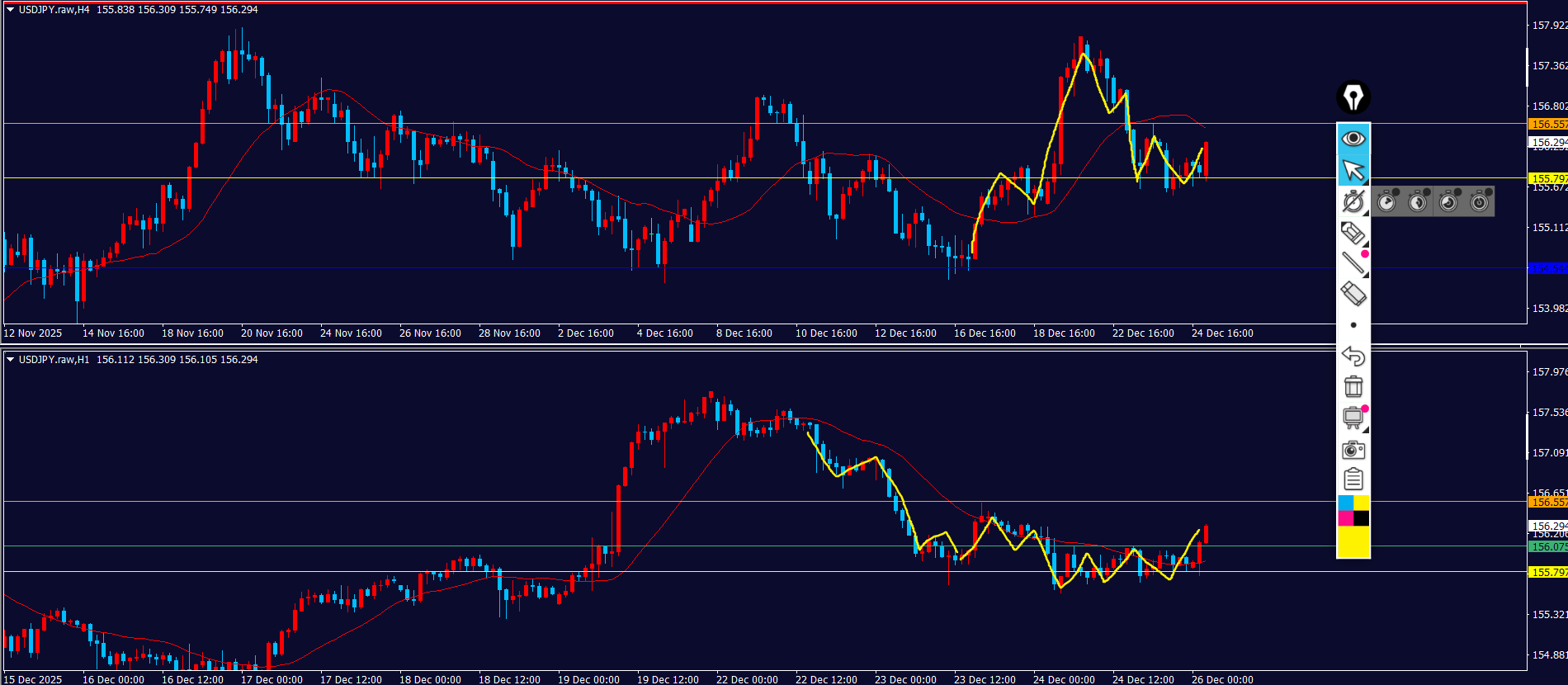Image resolution: width=1568 pixels, height=685 pixels.
Task: Select the eraser tool
Action: (x=1353, y=294)
